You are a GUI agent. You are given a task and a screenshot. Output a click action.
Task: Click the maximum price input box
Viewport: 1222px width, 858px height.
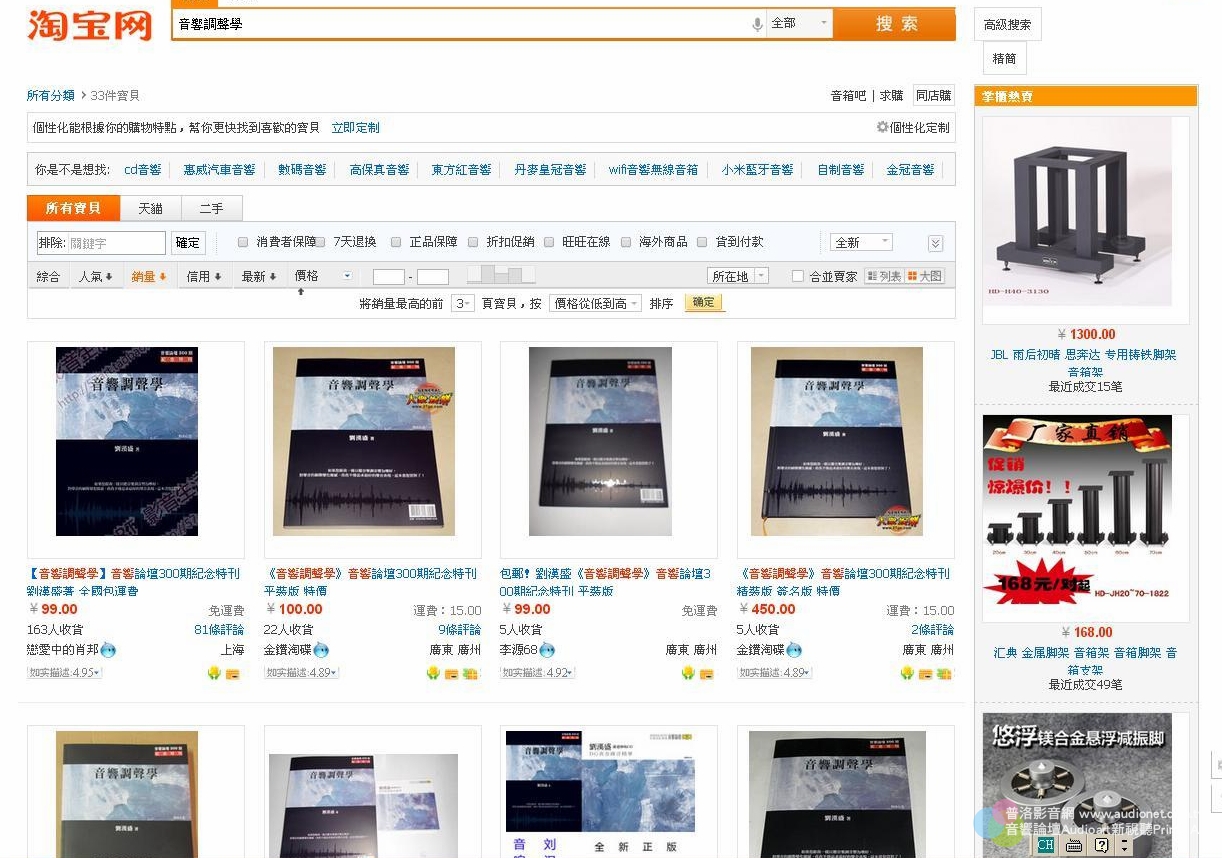(433, 276)
